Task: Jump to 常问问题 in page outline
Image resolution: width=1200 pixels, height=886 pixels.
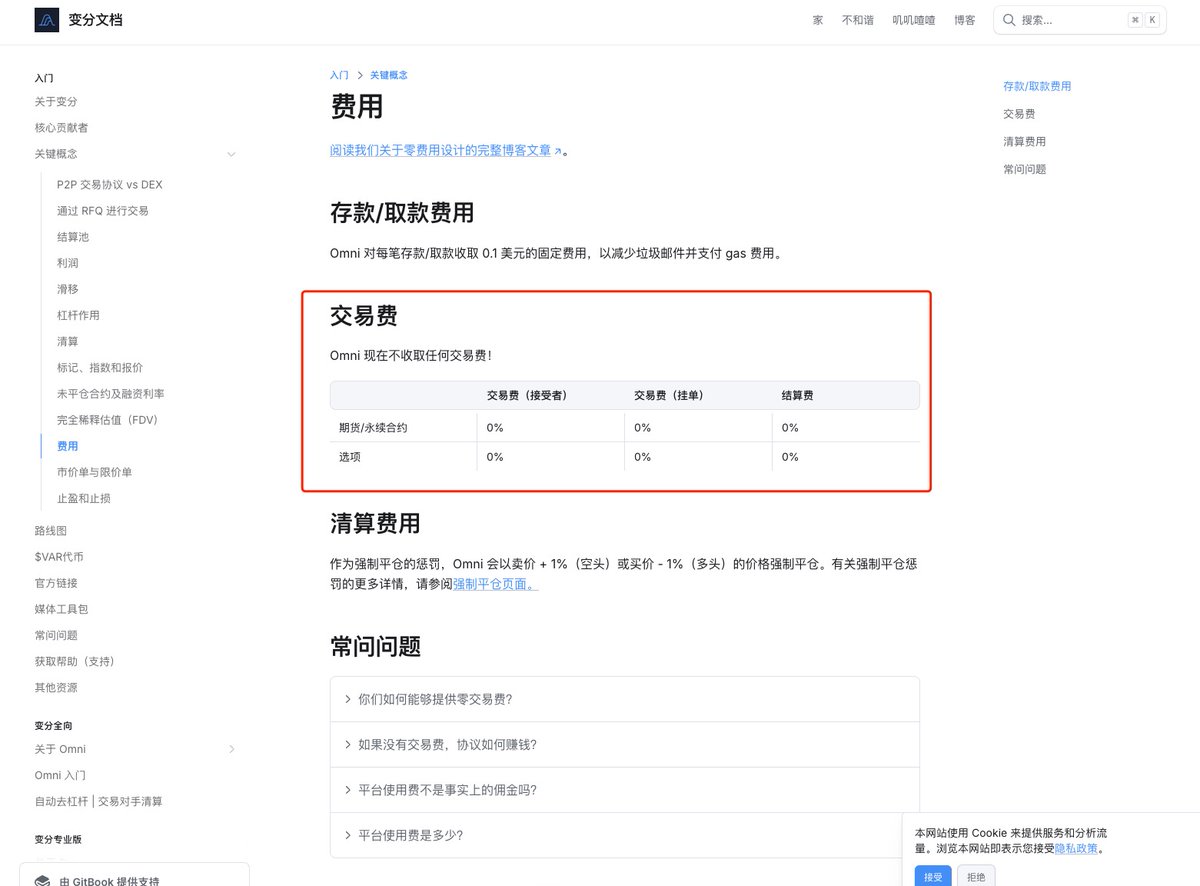Action: [1024, 170]
